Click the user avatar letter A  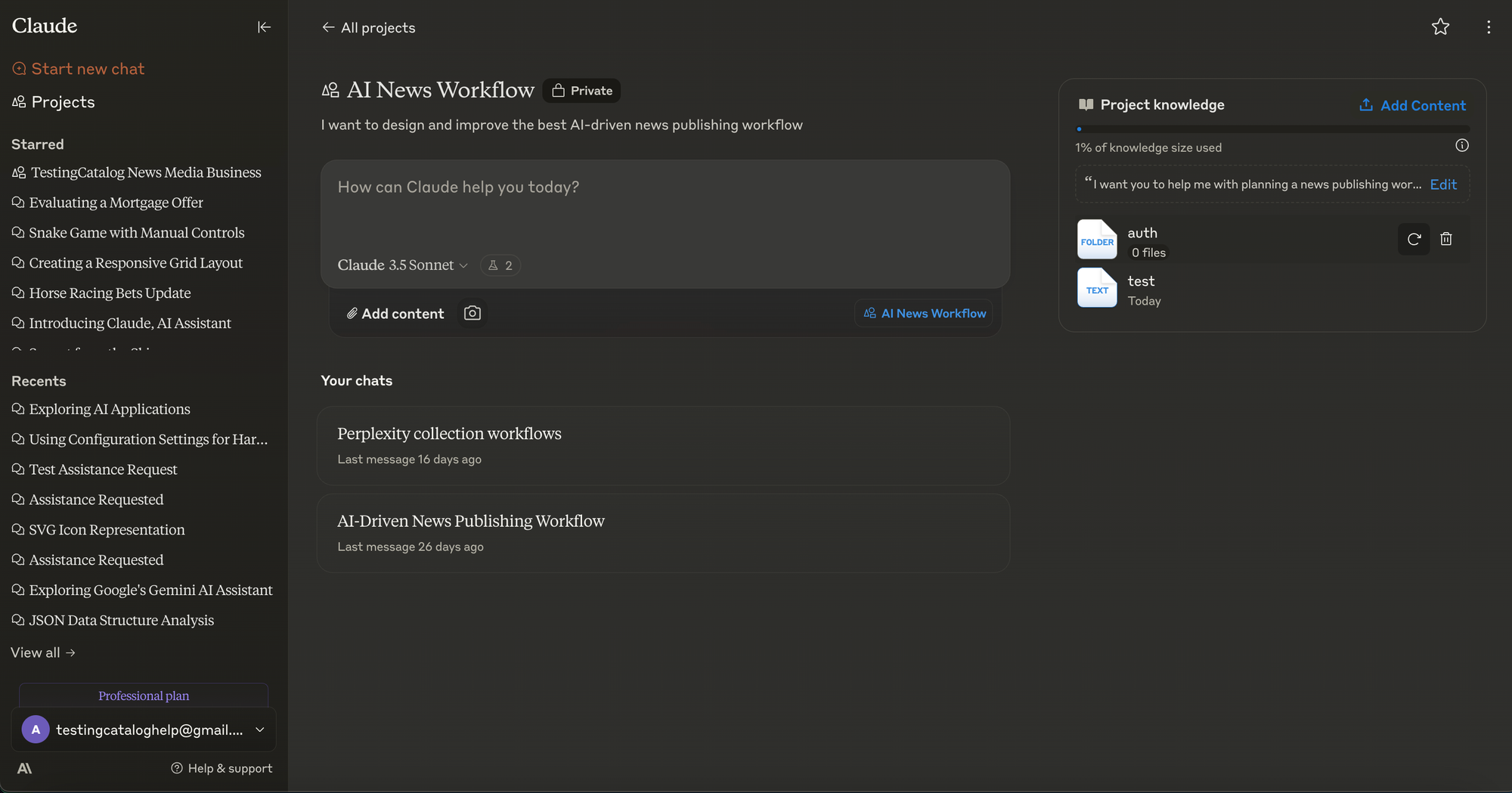[36, 729]
